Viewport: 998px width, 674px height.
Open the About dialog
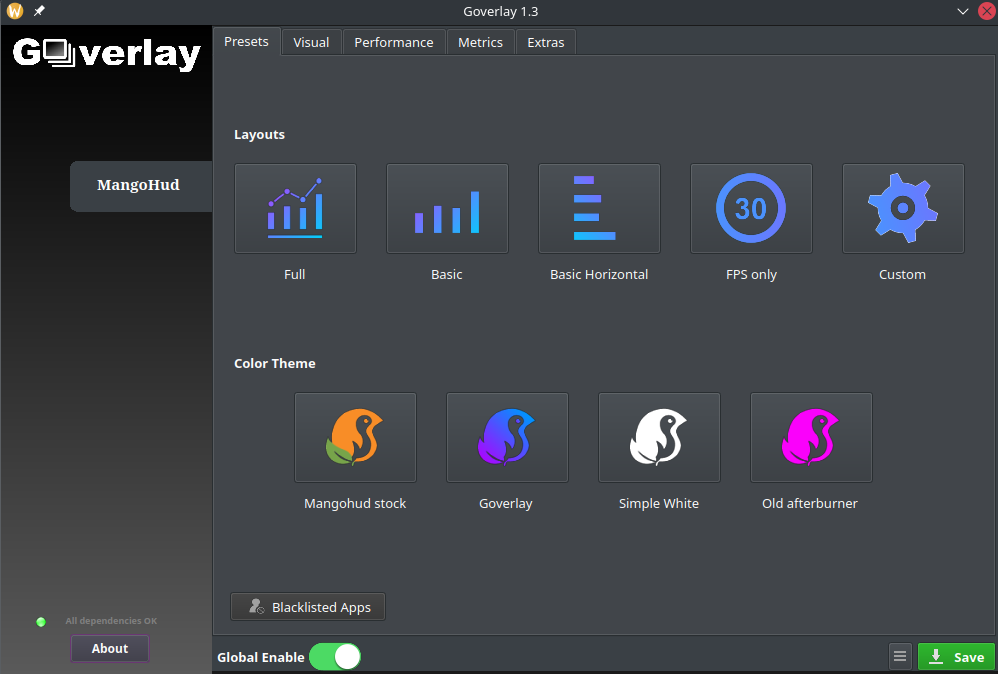(109, 649)
